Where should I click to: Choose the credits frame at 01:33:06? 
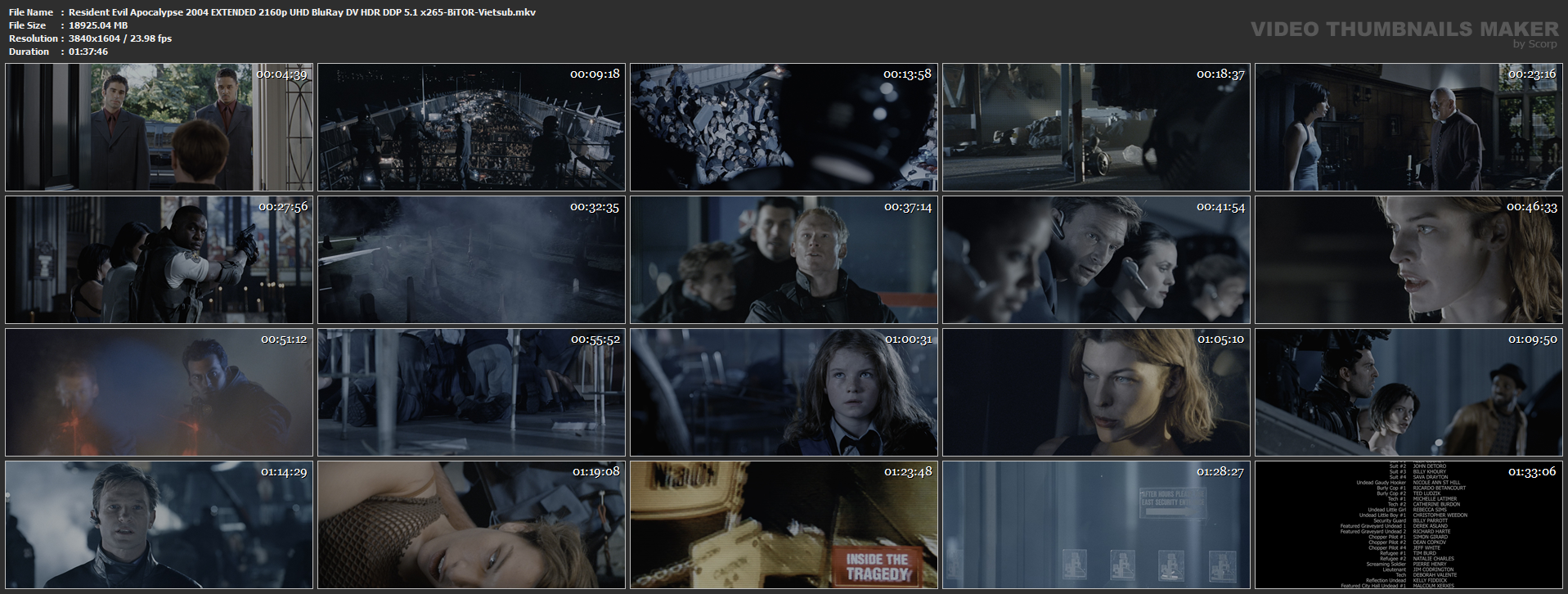(1409, 524)
